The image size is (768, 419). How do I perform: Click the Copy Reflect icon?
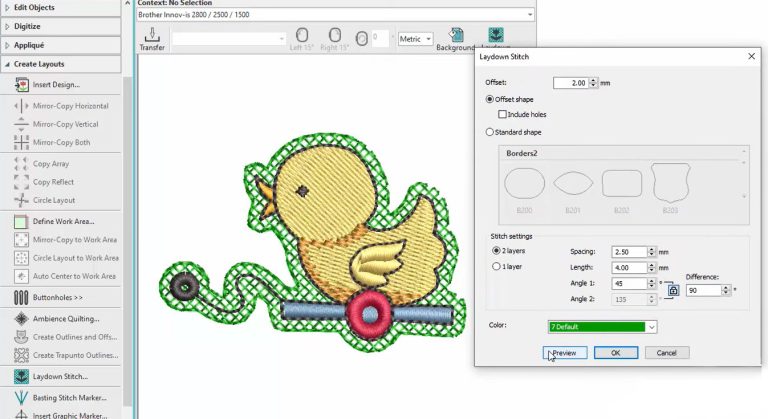coord(21,182)
